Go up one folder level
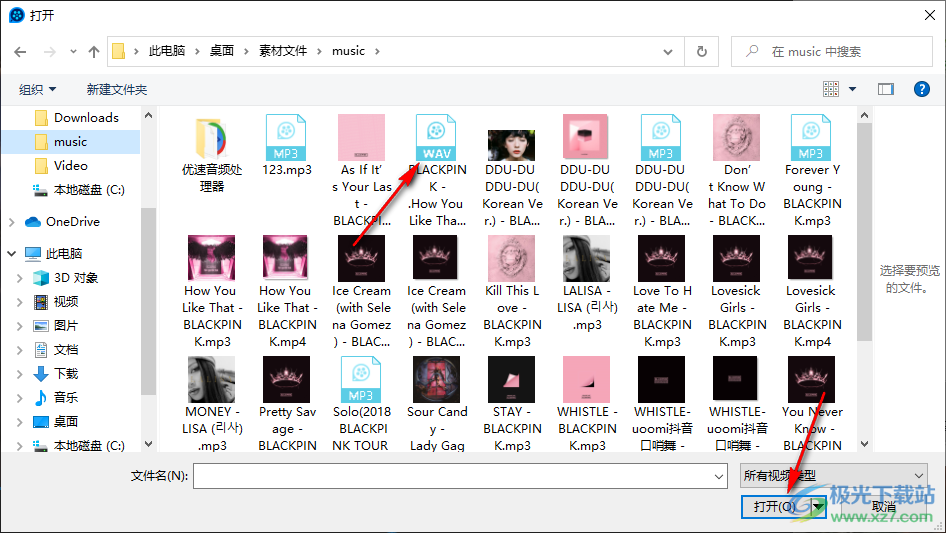The width and height of the screenshot is (946, 533). [94, 52]
